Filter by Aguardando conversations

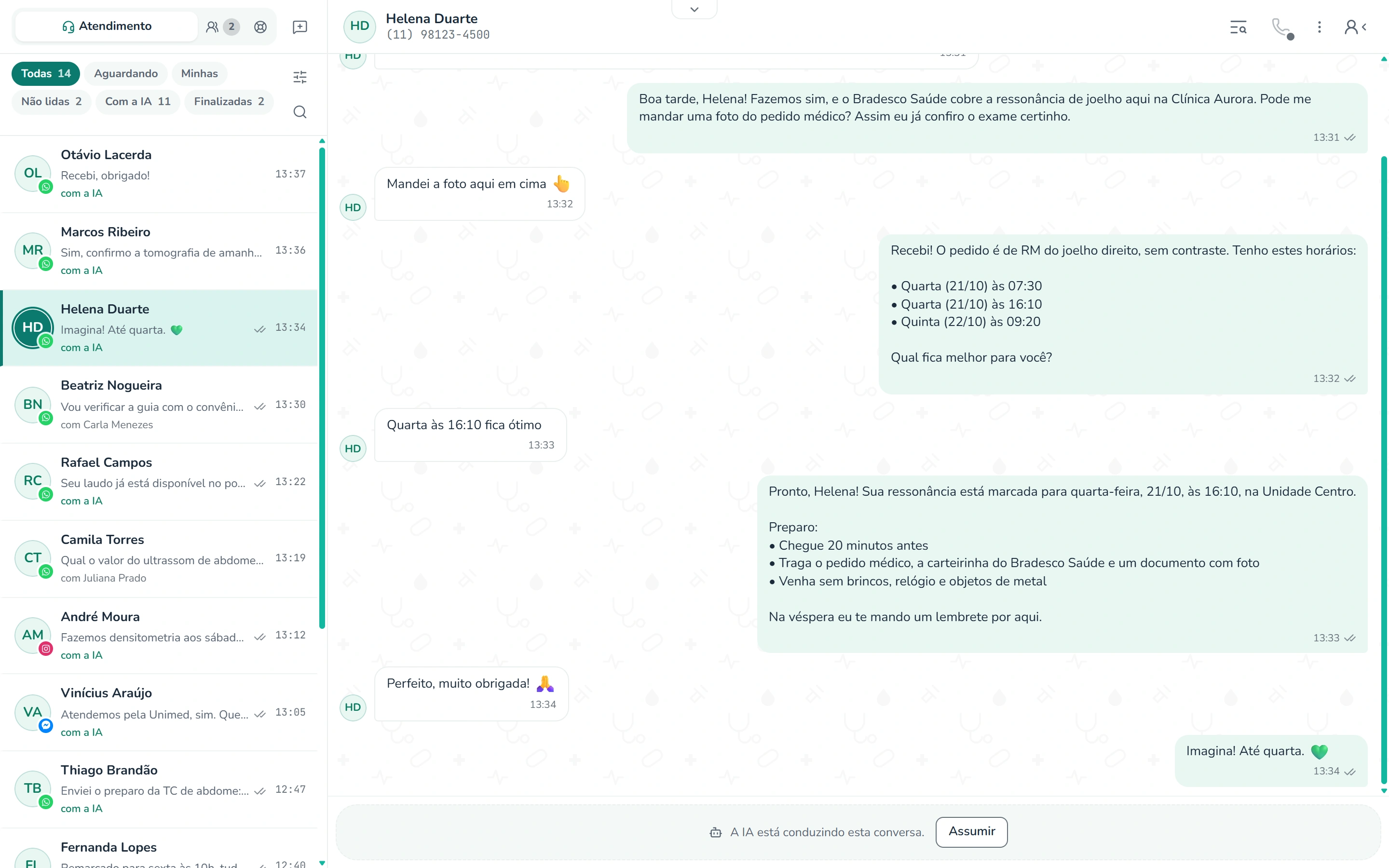[126, 73]
